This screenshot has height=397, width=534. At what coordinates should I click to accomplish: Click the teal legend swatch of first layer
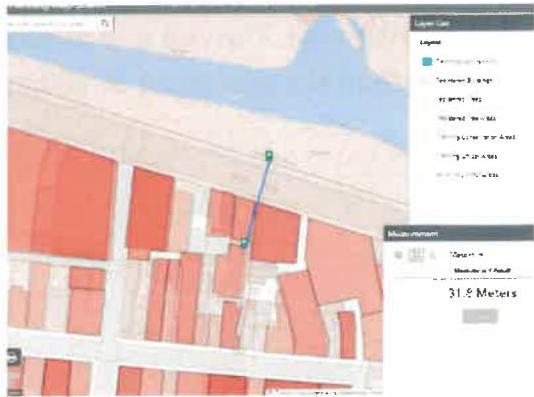(x=427, y=62)
